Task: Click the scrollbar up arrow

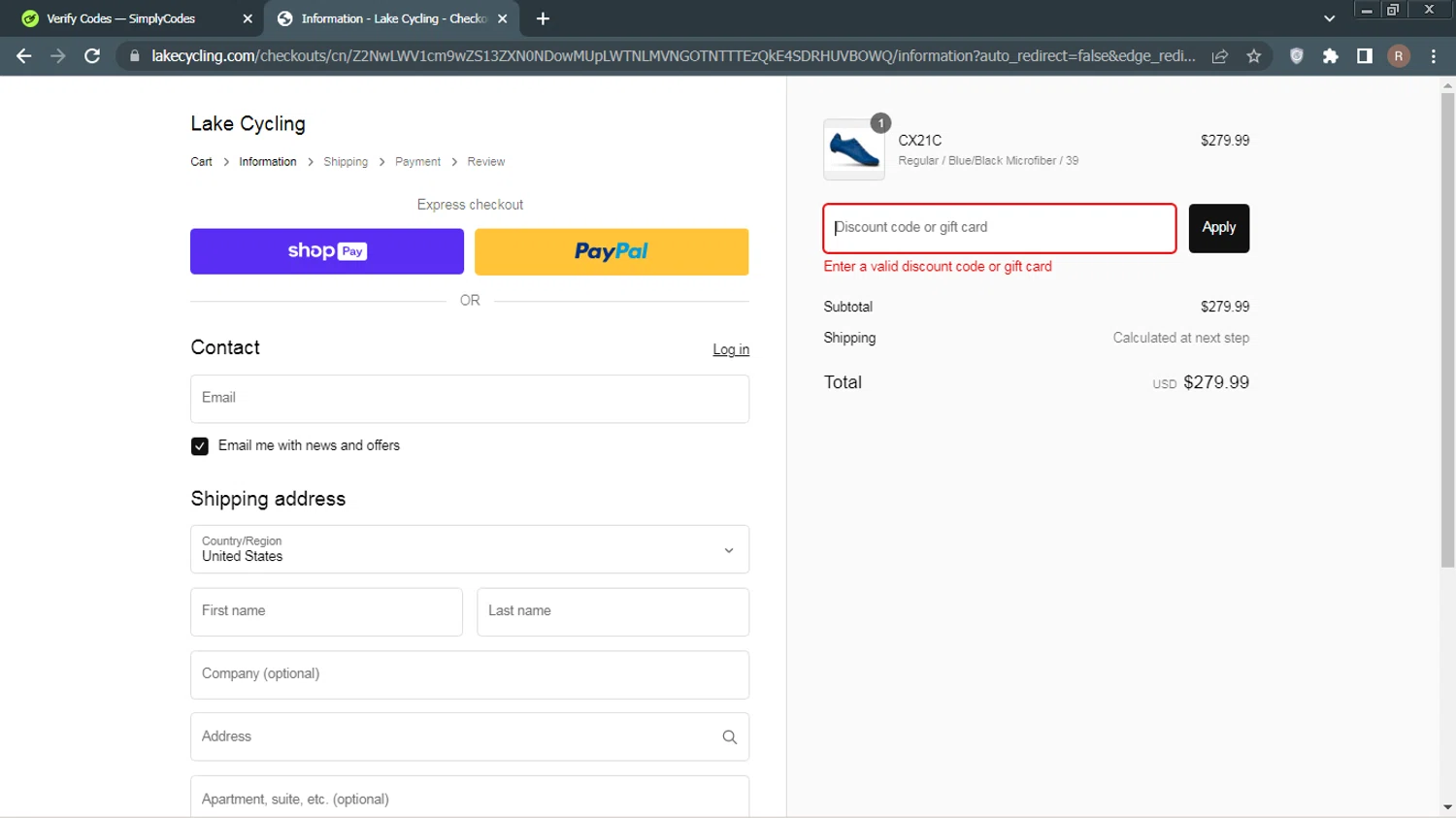Action: [x=1447, y=85]
